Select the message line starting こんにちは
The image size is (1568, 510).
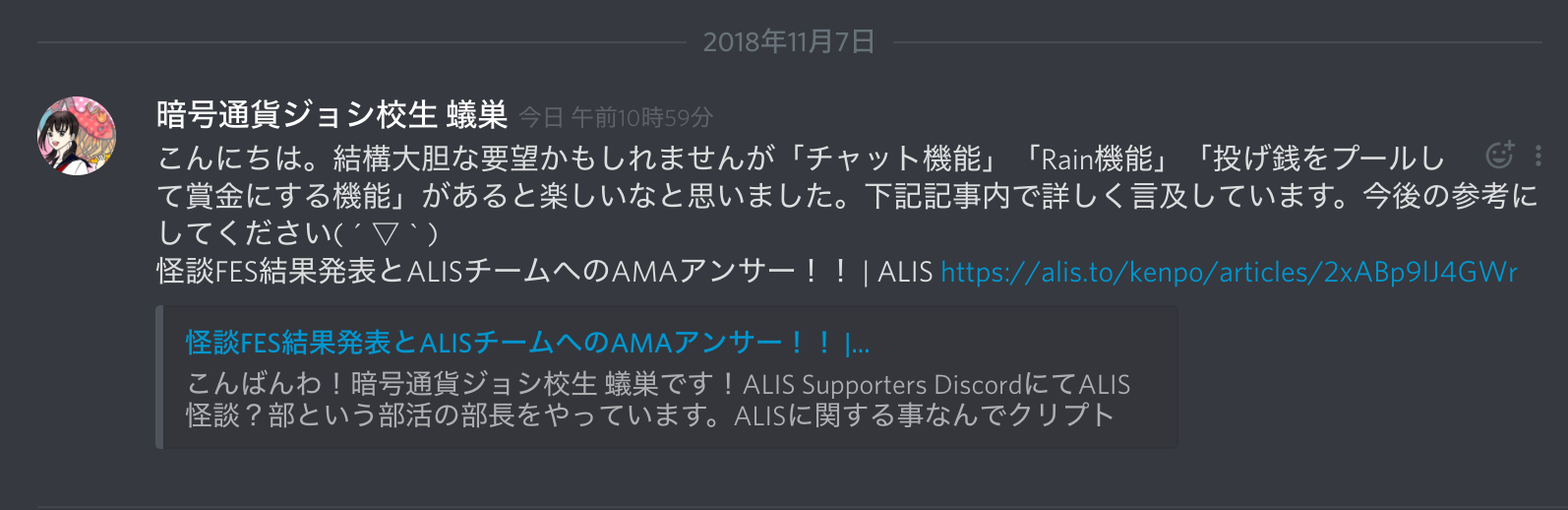(800, 159)
